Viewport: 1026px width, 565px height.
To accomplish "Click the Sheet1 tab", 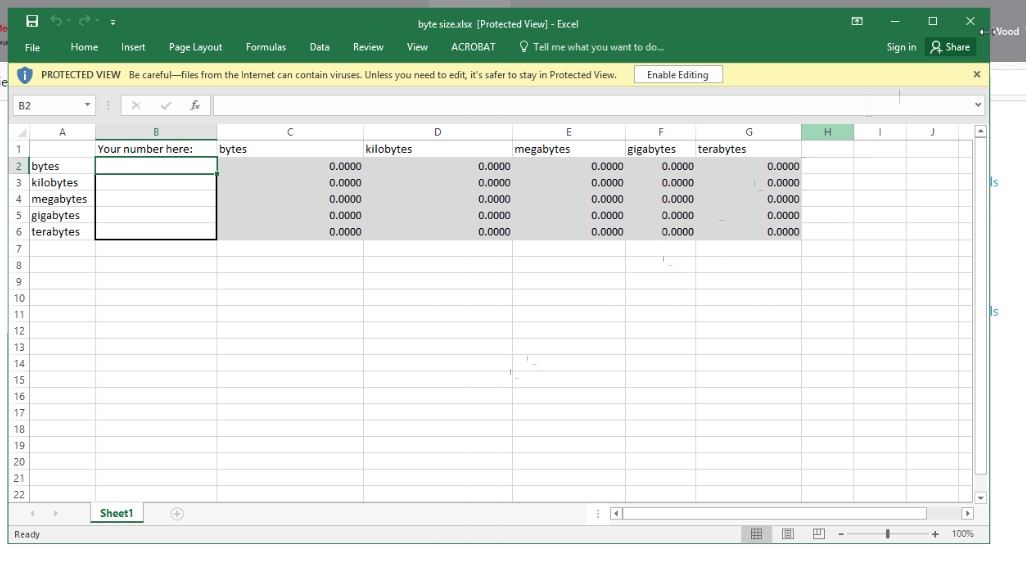I will 116,513.
